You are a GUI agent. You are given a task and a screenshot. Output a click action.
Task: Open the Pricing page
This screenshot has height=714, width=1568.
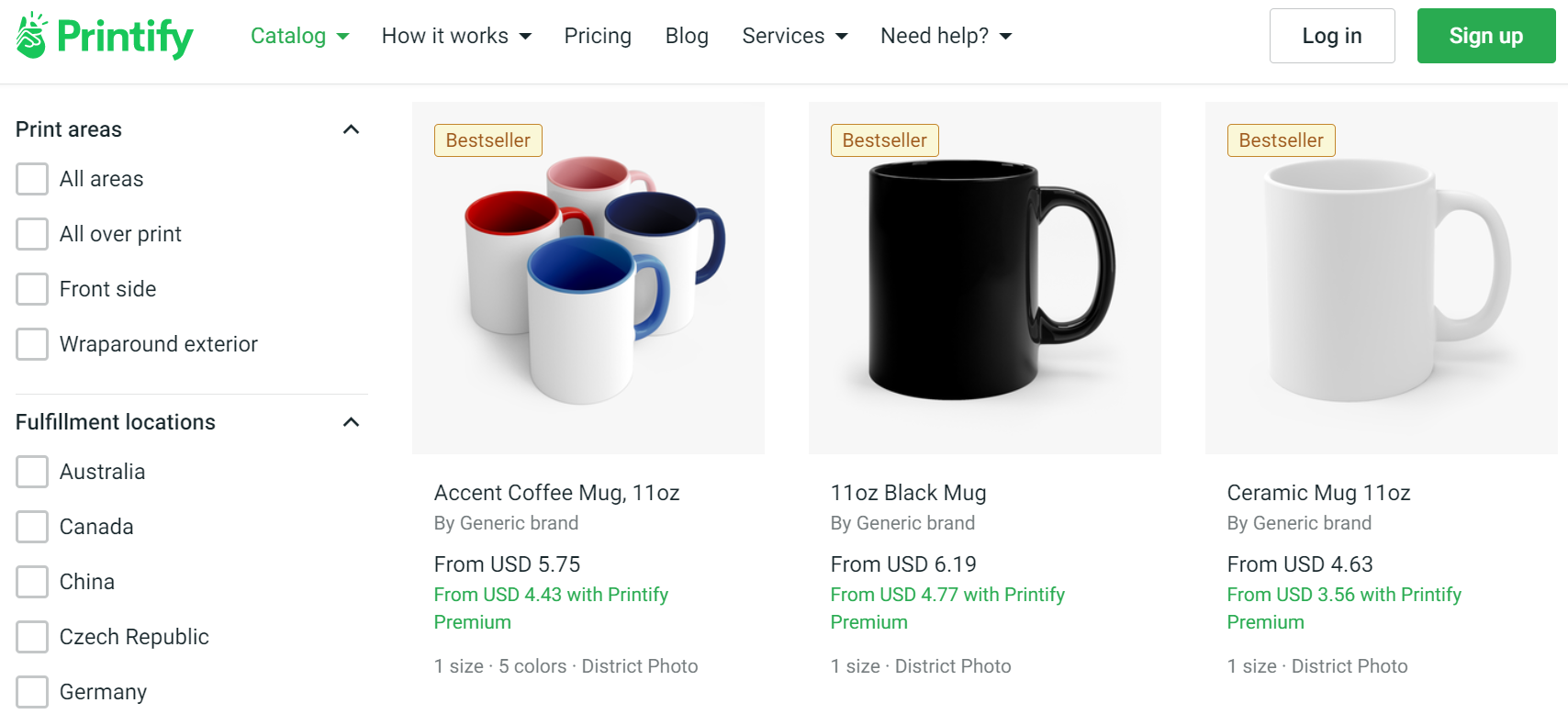(x=598, y=36)
